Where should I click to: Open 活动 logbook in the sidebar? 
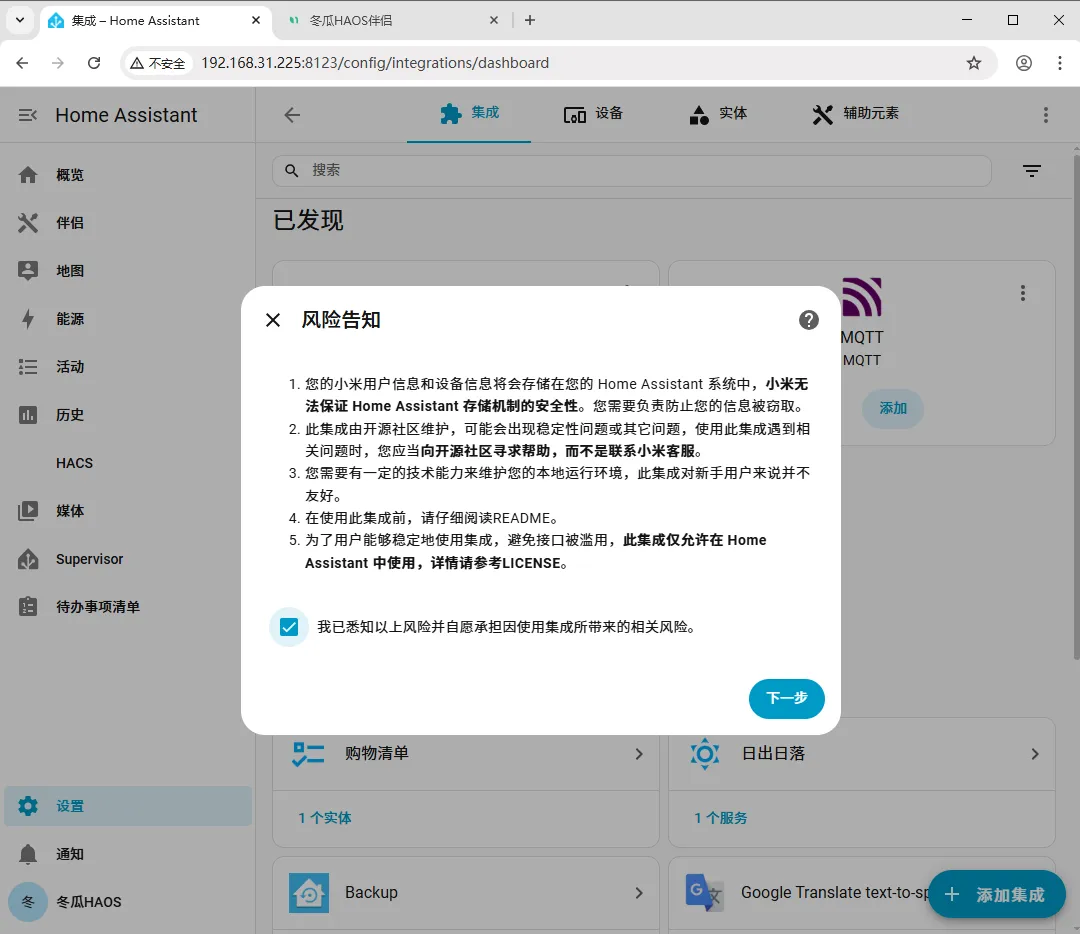tap(127, 367)
